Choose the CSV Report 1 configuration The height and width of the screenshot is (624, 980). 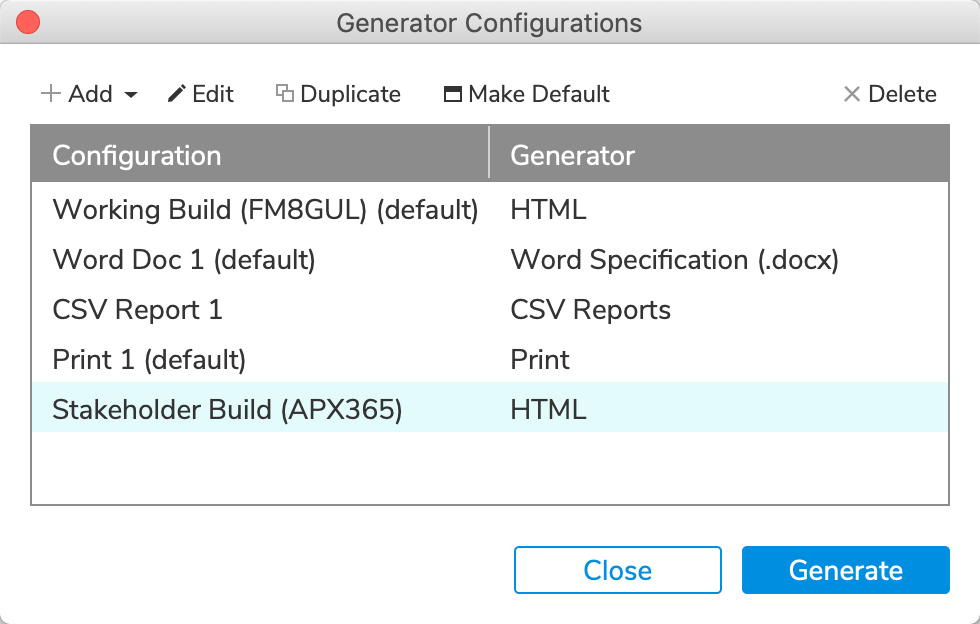(137, 310)
